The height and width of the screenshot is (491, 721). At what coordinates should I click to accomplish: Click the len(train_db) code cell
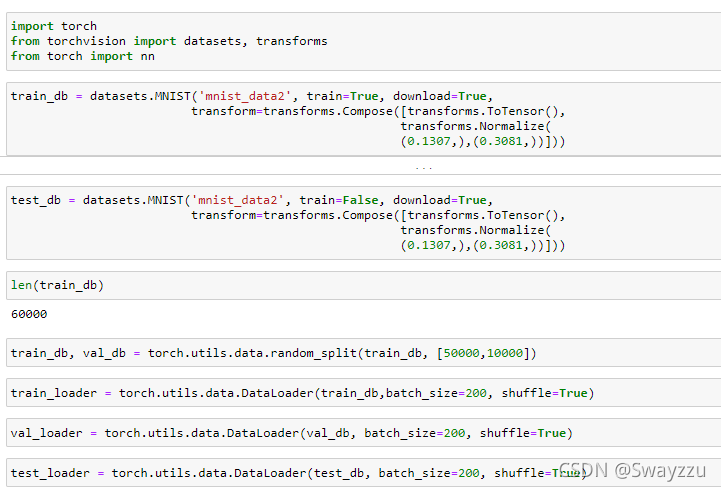pyautogui.click(x=364, y=285)
